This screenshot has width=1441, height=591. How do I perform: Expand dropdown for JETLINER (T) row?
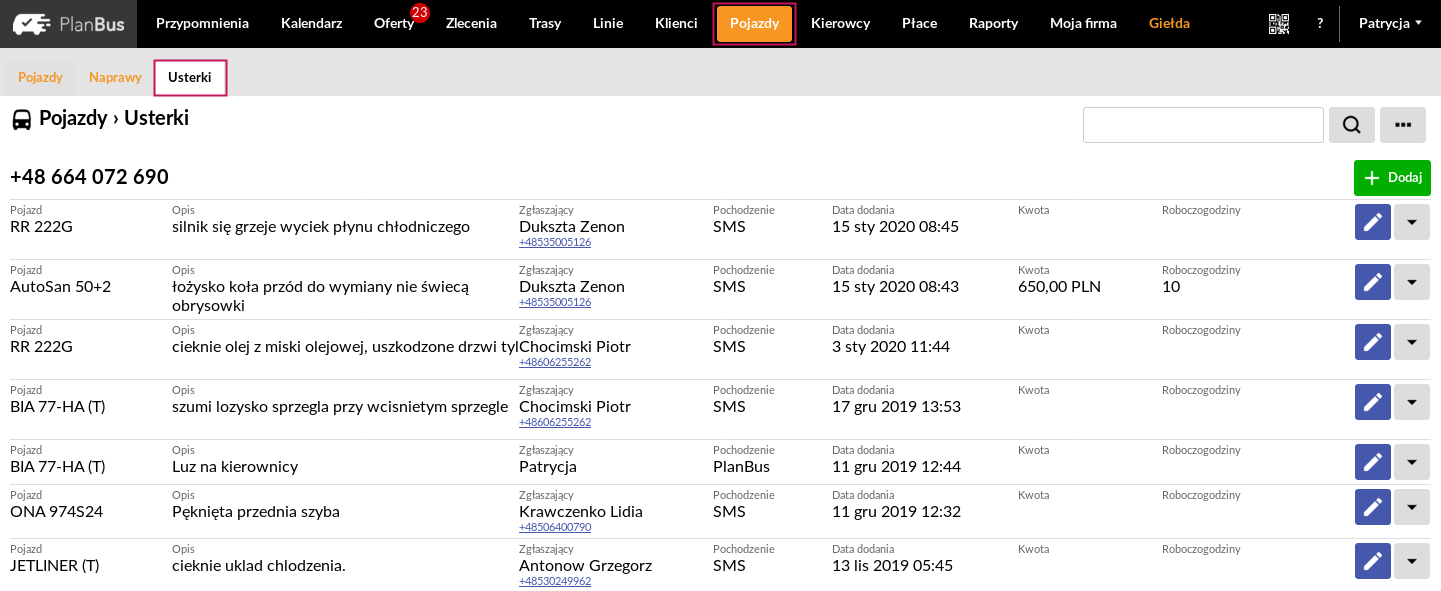[x=1412, y=561]
